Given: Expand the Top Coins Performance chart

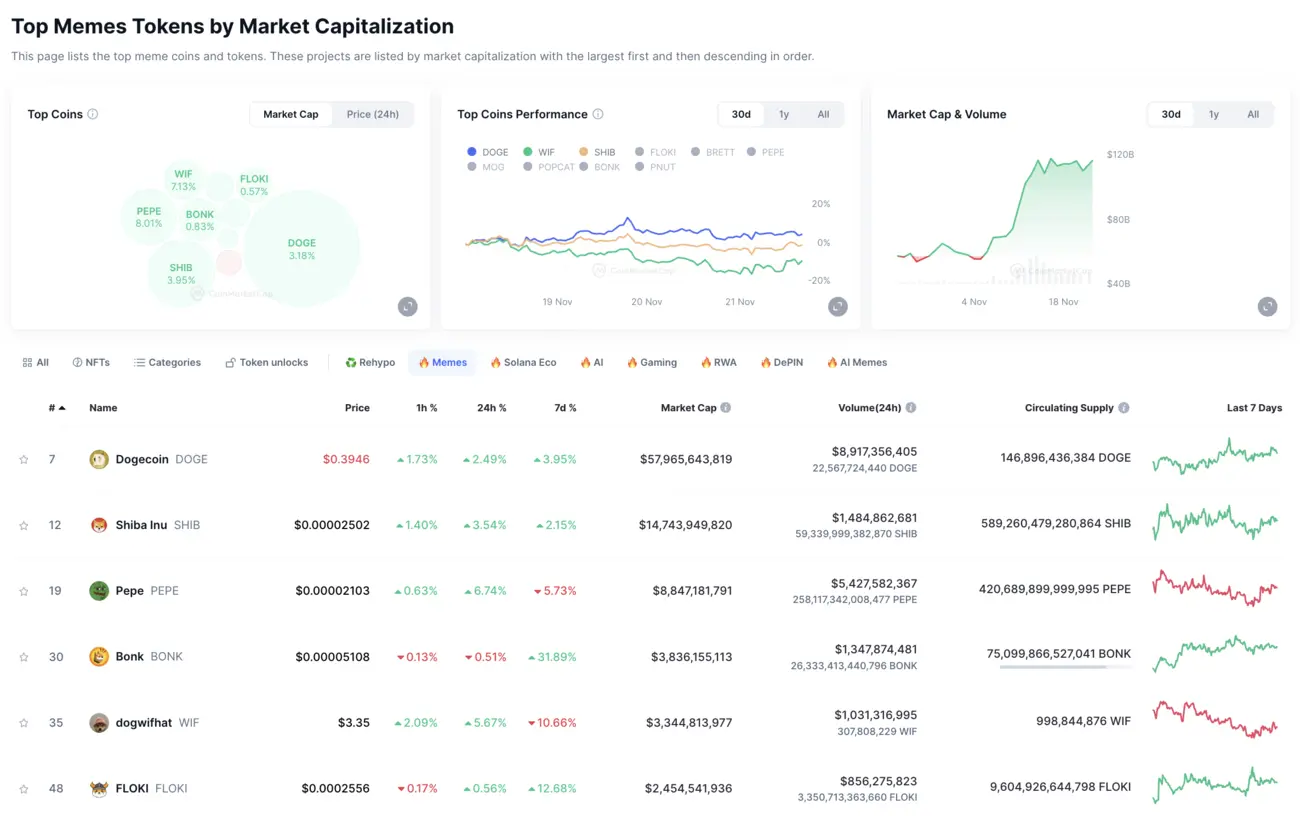Looking at the screenshot, I should point(838,307).
